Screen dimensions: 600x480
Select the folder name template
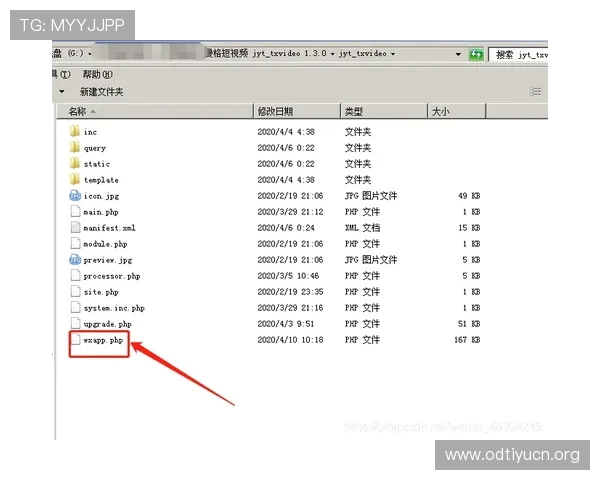click(x=101, y=180)
